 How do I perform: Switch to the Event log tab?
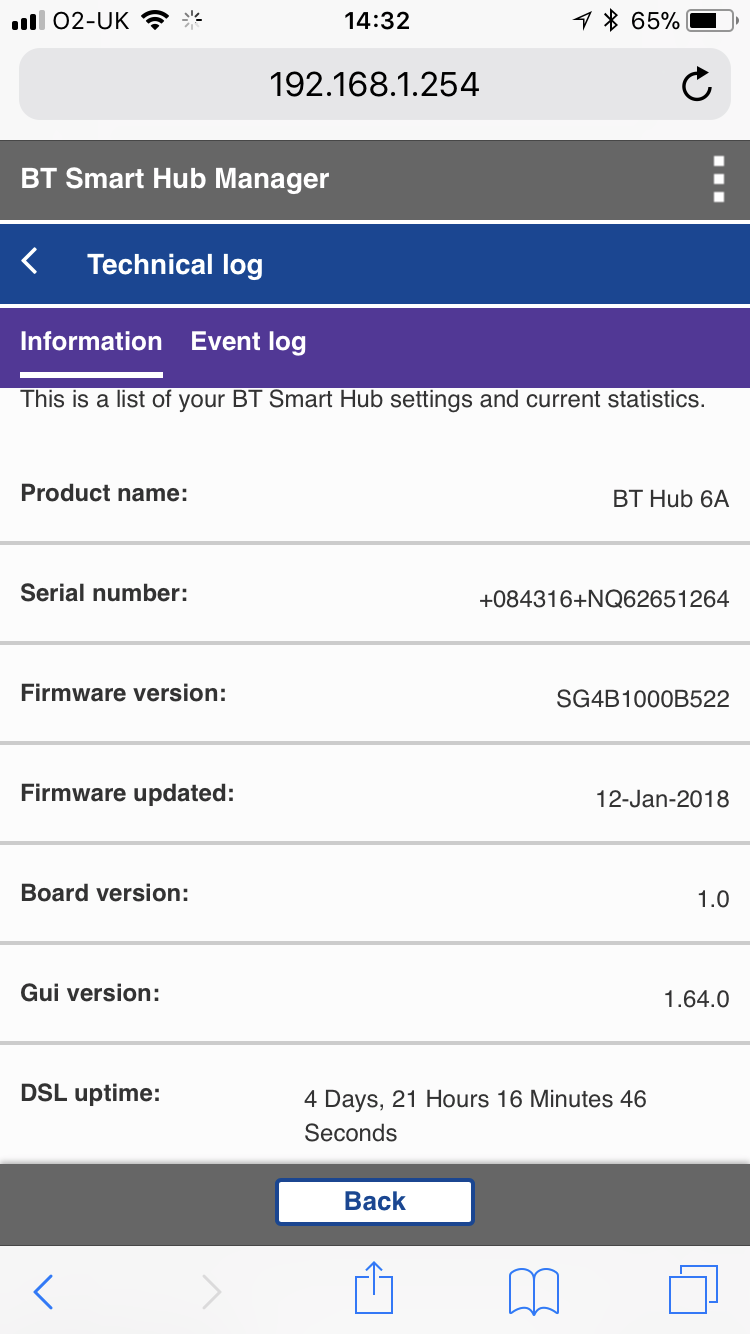248,342
